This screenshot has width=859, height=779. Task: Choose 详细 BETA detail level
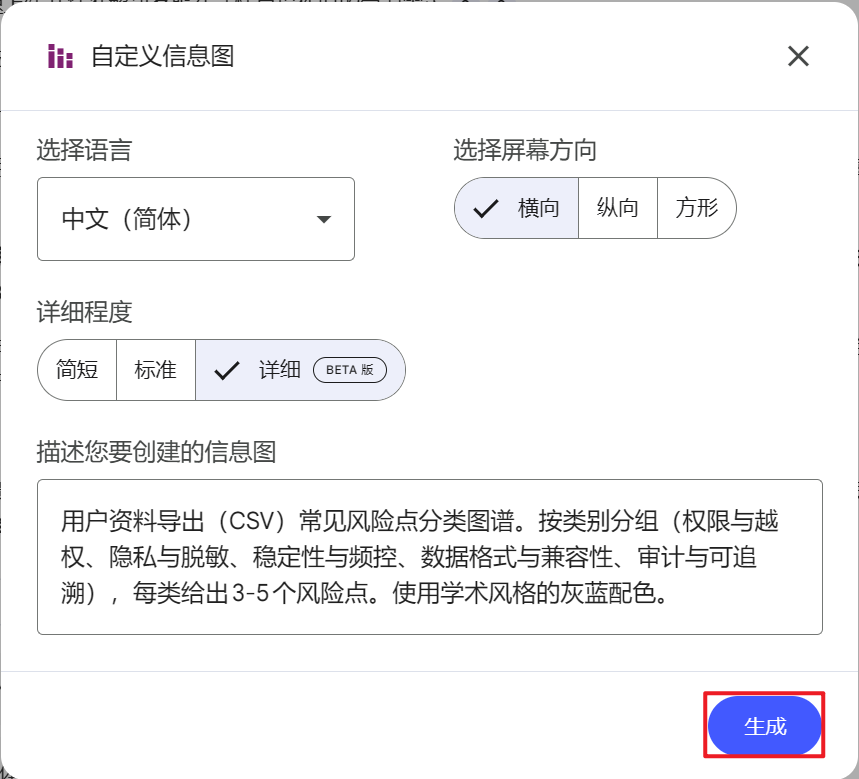coord(300,370)
